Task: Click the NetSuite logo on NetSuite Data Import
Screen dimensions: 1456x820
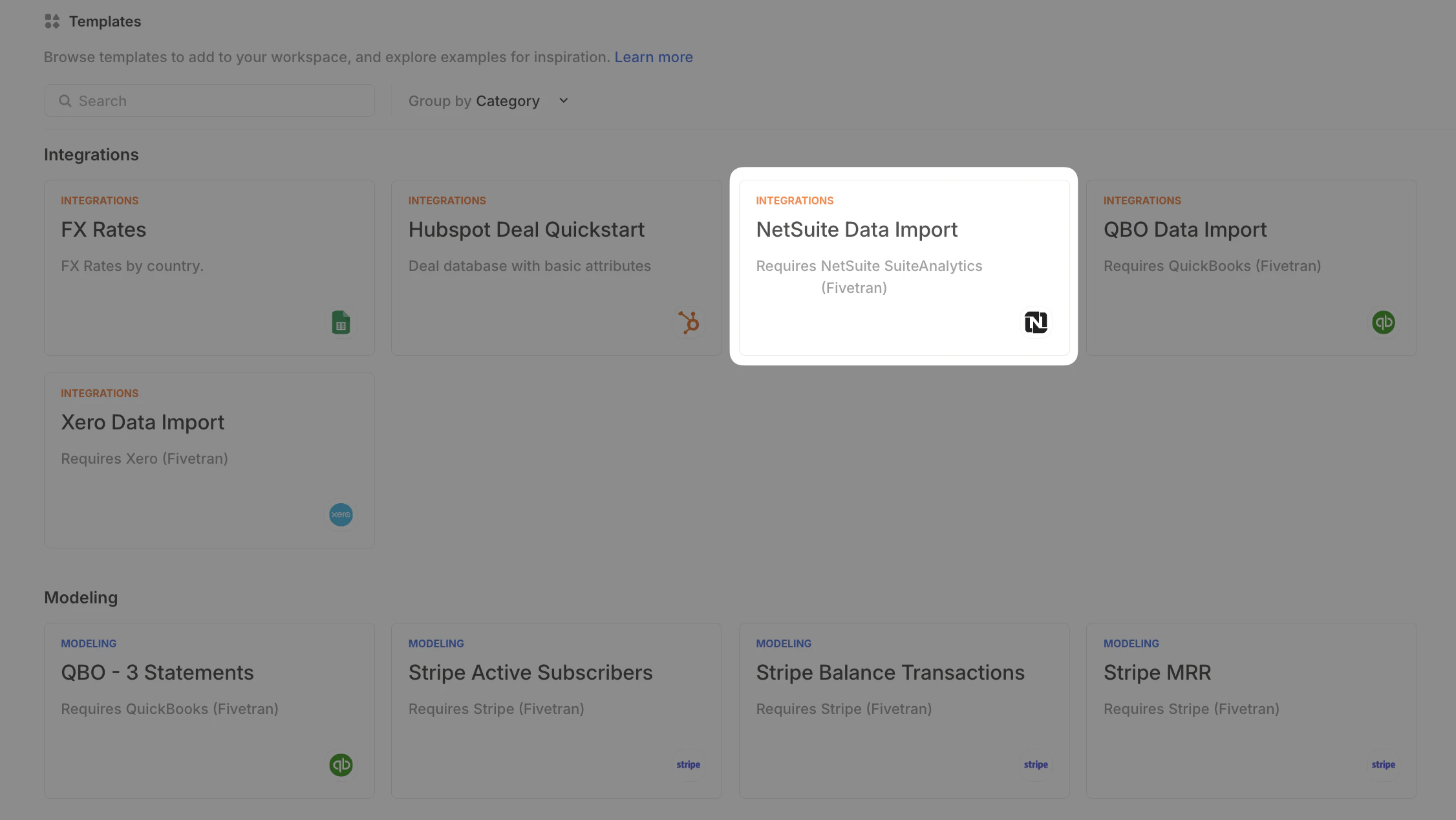Action: click(x=1036, y=322)
